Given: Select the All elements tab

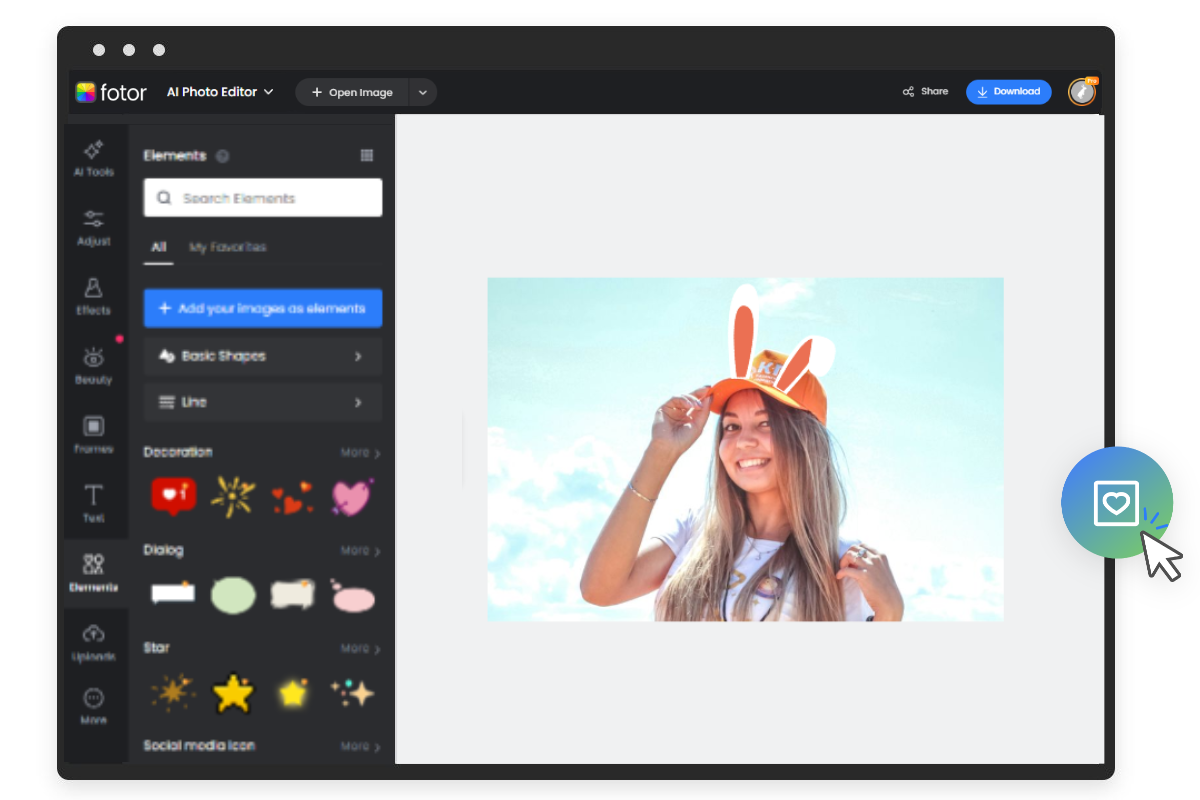Looking at the screenshot, I should 158,247.
